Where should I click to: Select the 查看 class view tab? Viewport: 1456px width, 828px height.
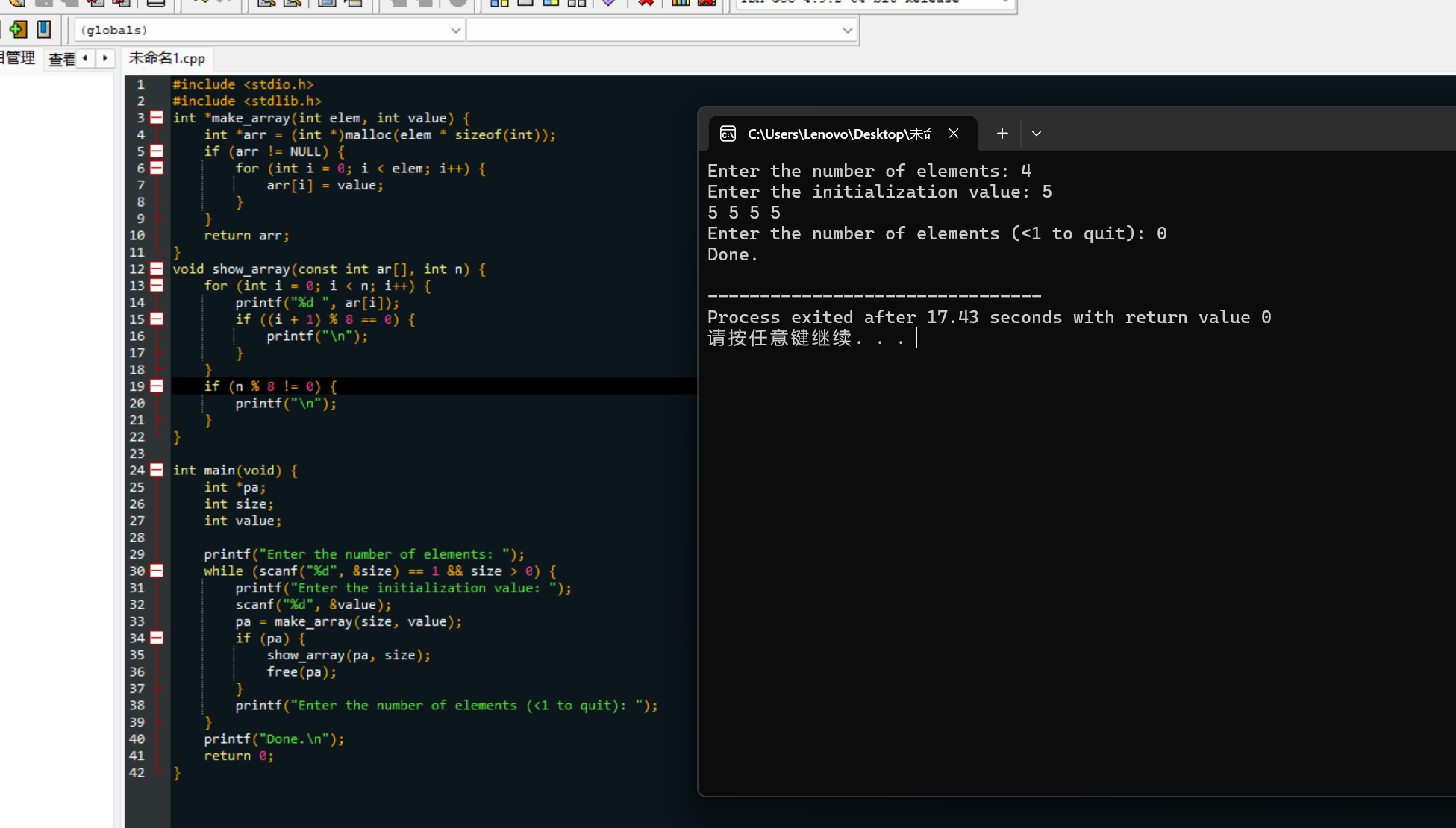(61, 59)
